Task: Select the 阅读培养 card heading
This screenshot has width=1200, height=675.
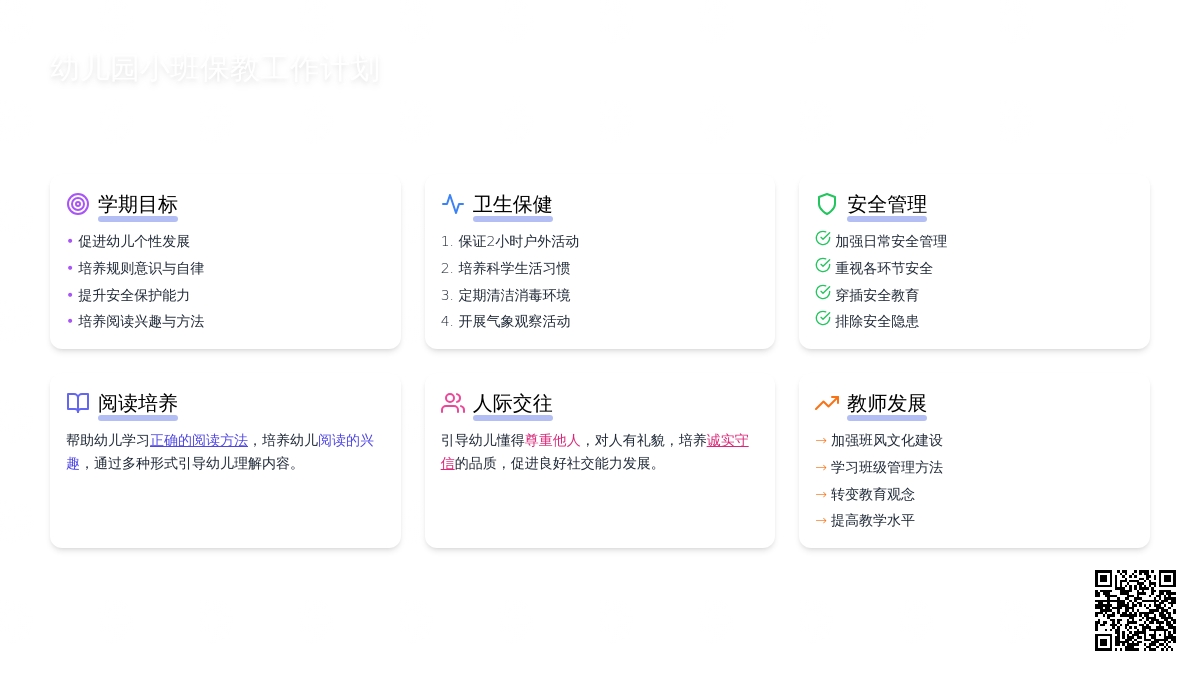Action: pos(138,404)
